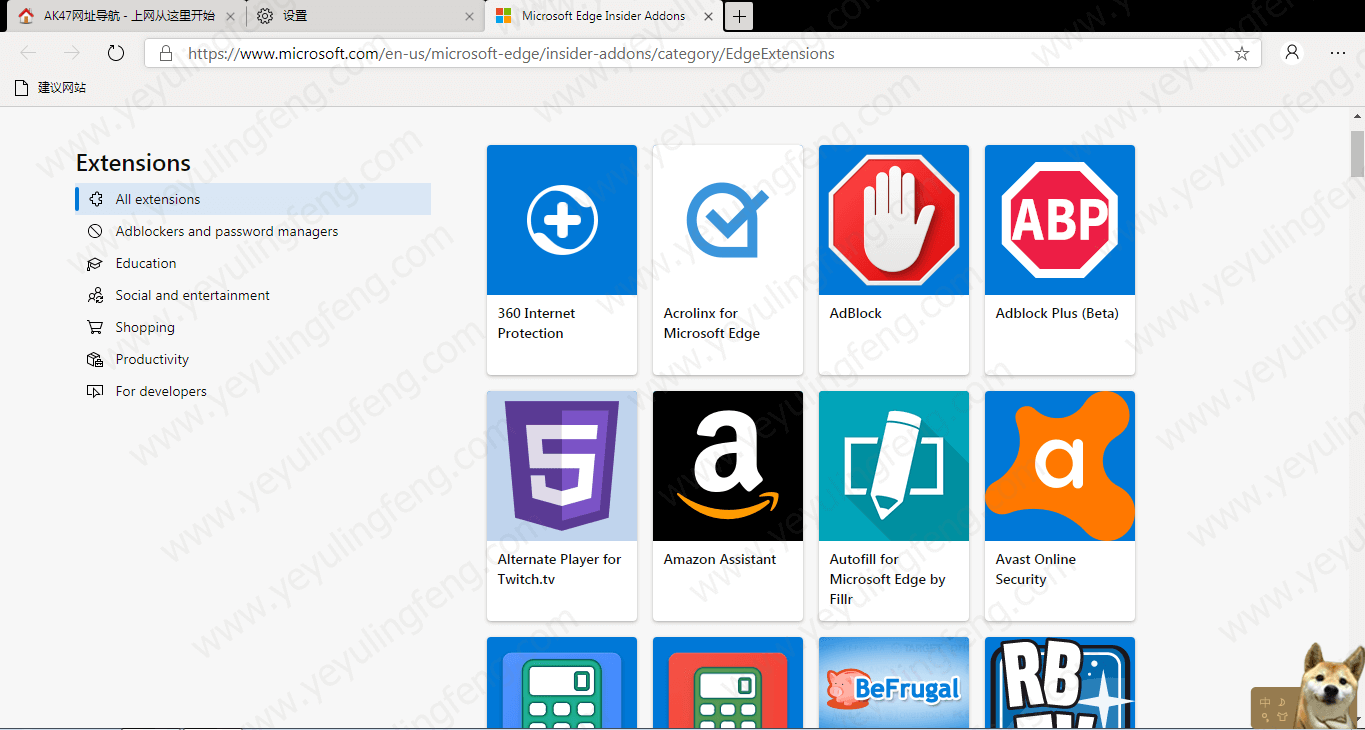1365x730 pixels.
Task: Click the forward navigation arrow
Action: point(72,53)
